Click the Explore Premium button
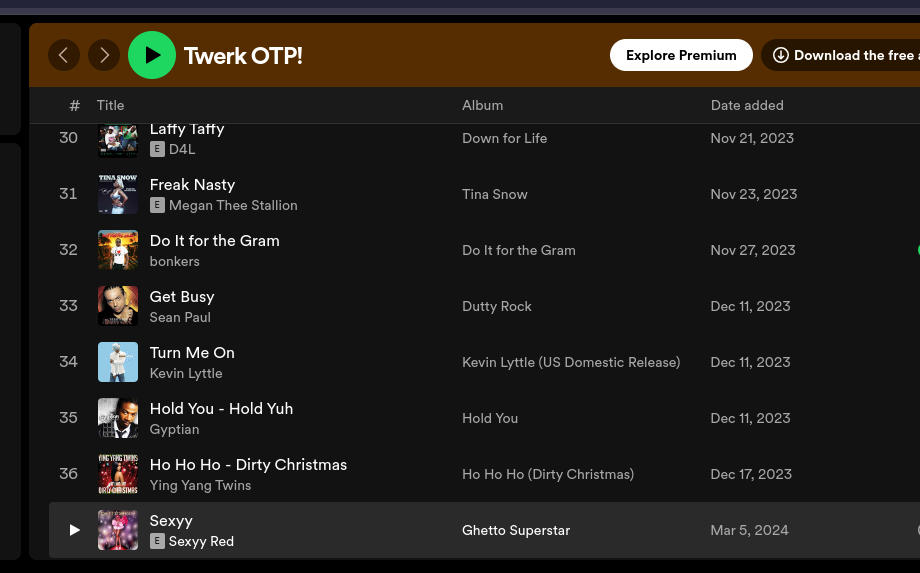Image resolution: width=920 pixels, height=573 pixels. coord(681,55)
